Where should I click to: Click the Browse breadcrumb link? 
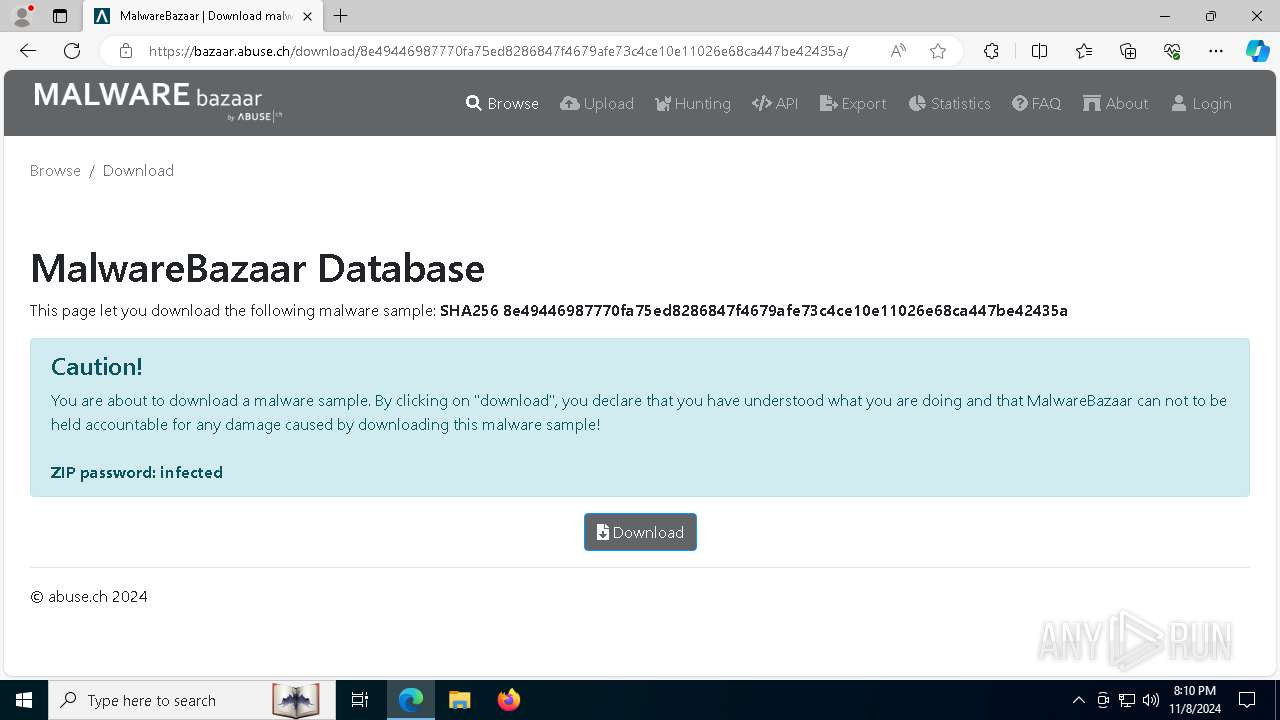click(x=55, y=170)
